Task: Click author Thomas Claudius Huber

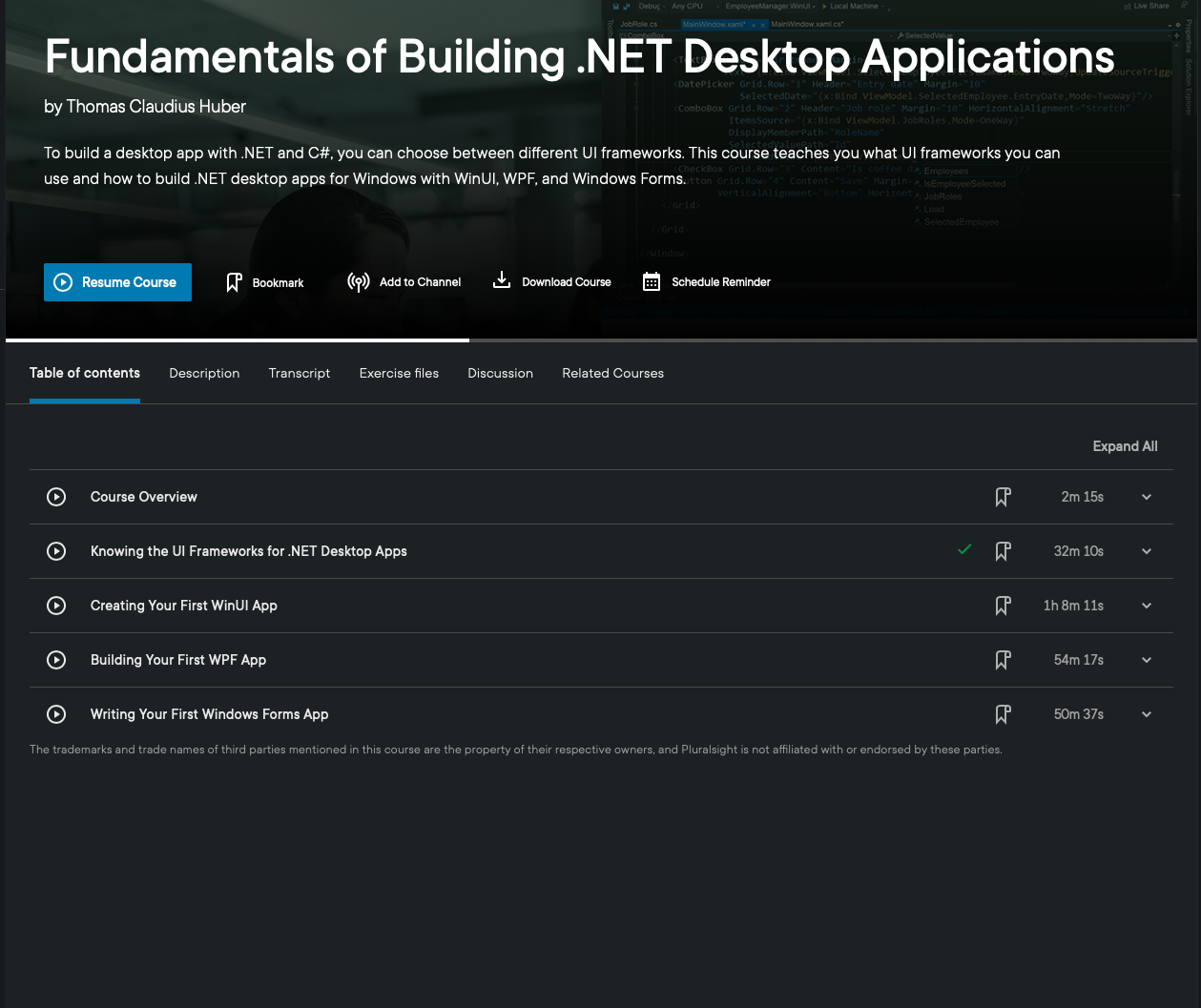Action: pos(156,107)
